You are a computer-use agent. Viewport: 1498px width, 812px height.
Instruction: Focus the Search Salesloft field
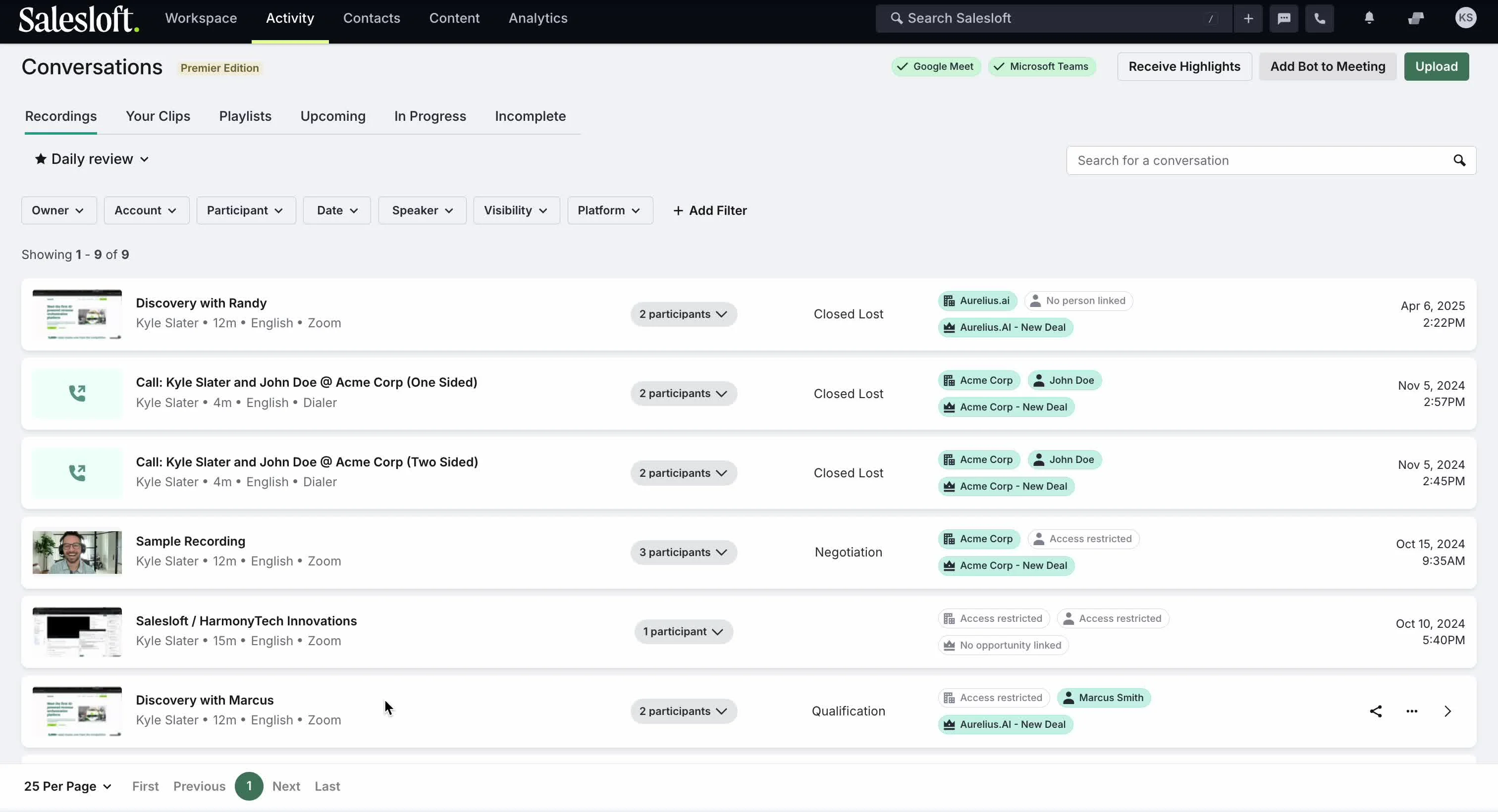[1053, 19]
